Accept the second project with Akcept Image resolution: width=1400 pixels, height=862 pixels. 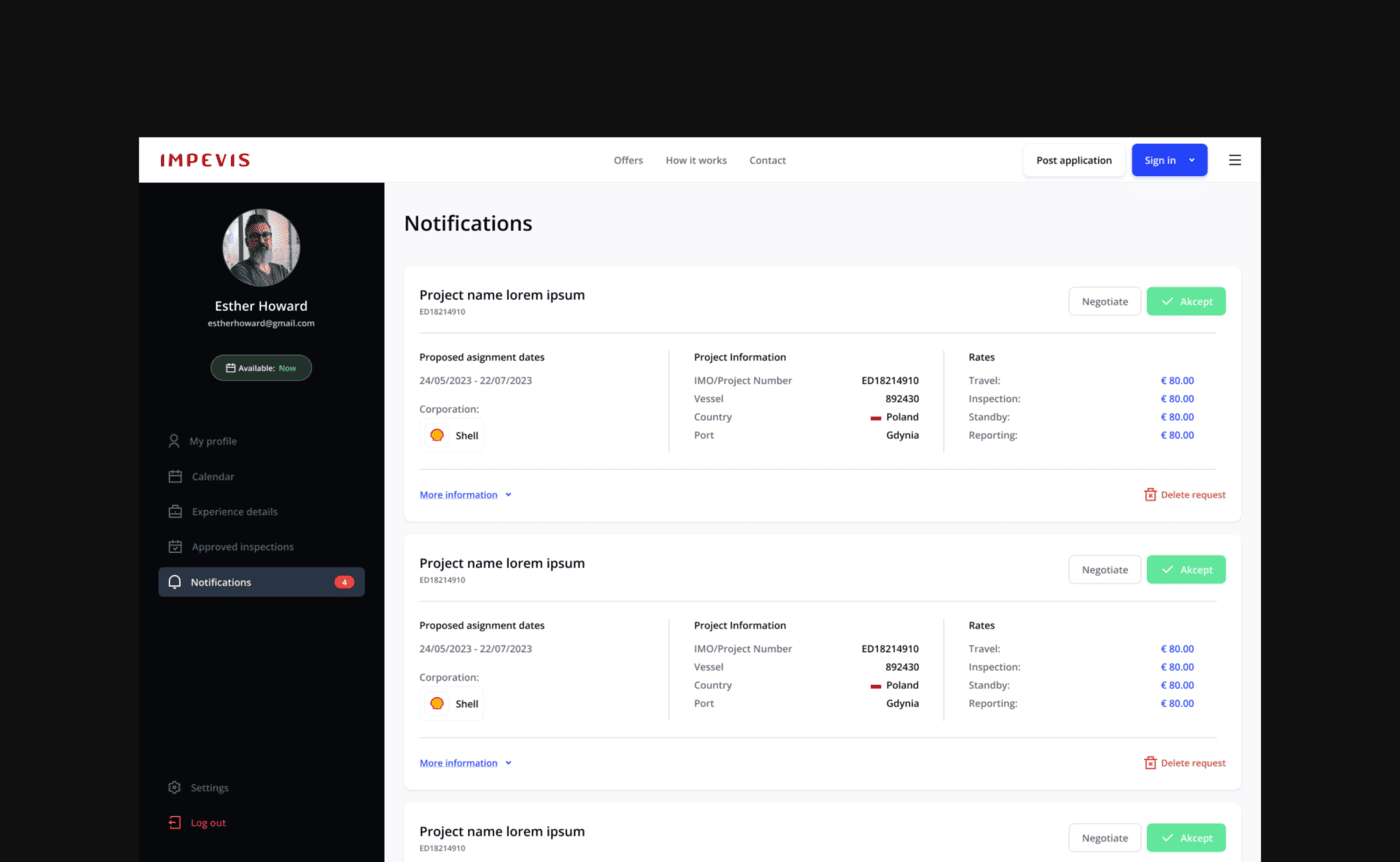(x=1186, y=570)
